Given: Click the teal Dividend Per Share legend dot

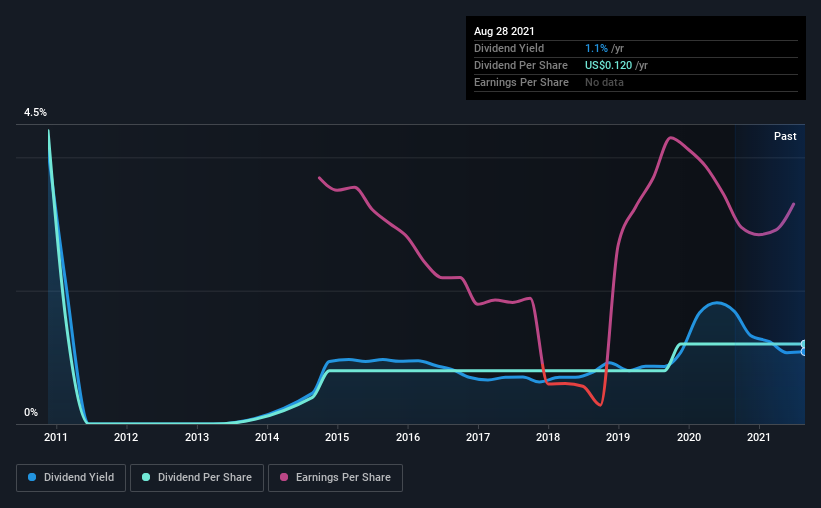Looking at the screenshot, I should [146, 477].
